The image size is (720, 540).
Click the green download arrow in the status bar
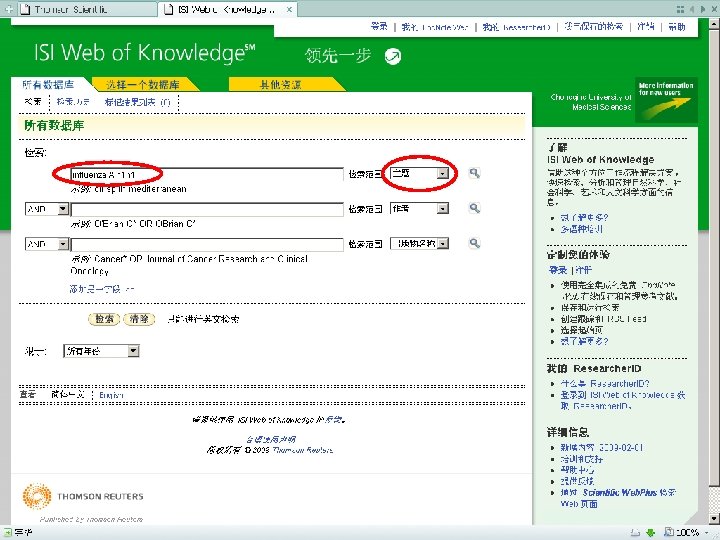point(650,533)
